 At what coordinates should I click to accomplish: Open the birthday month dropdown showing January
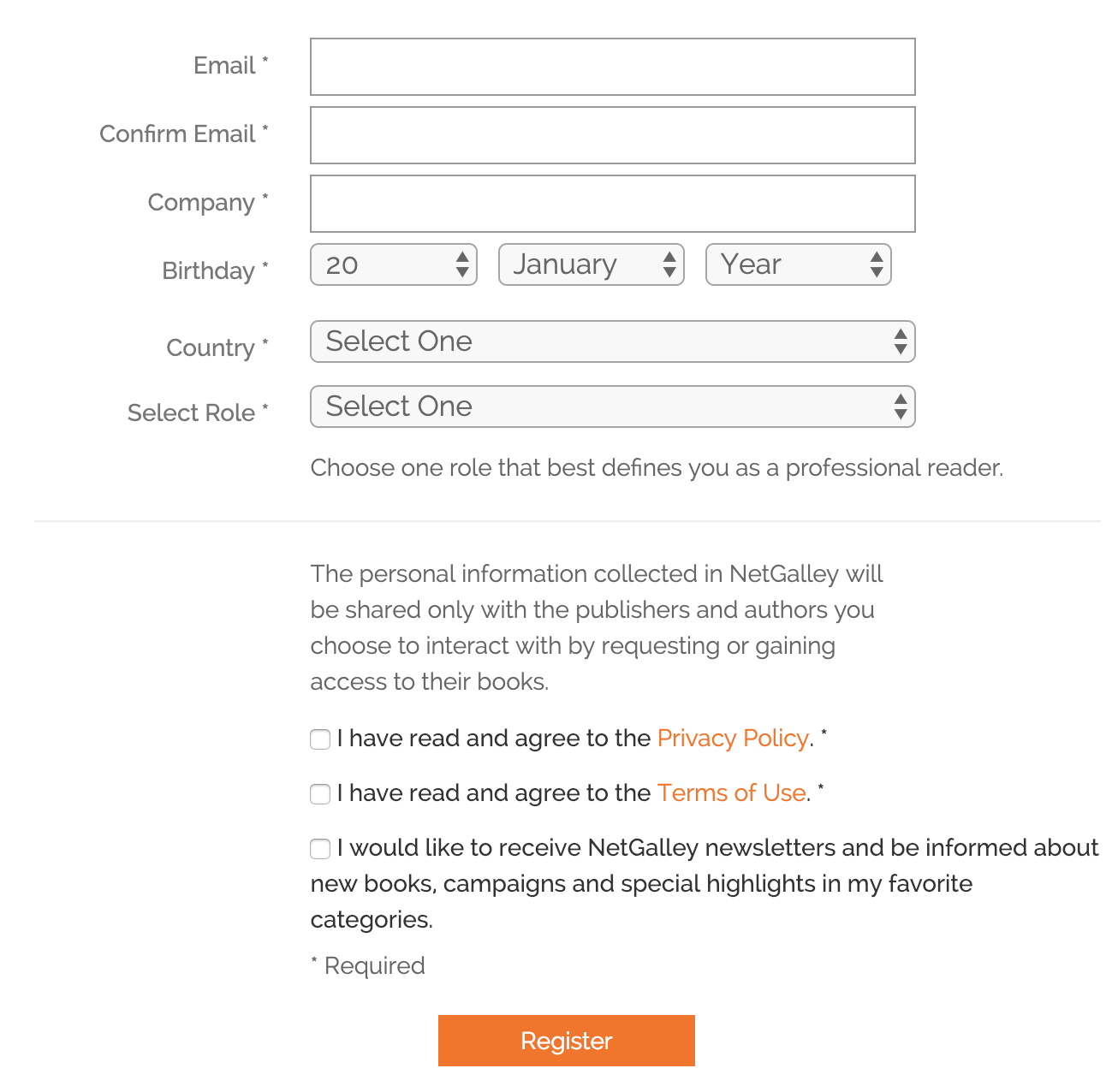coord(591,264)
